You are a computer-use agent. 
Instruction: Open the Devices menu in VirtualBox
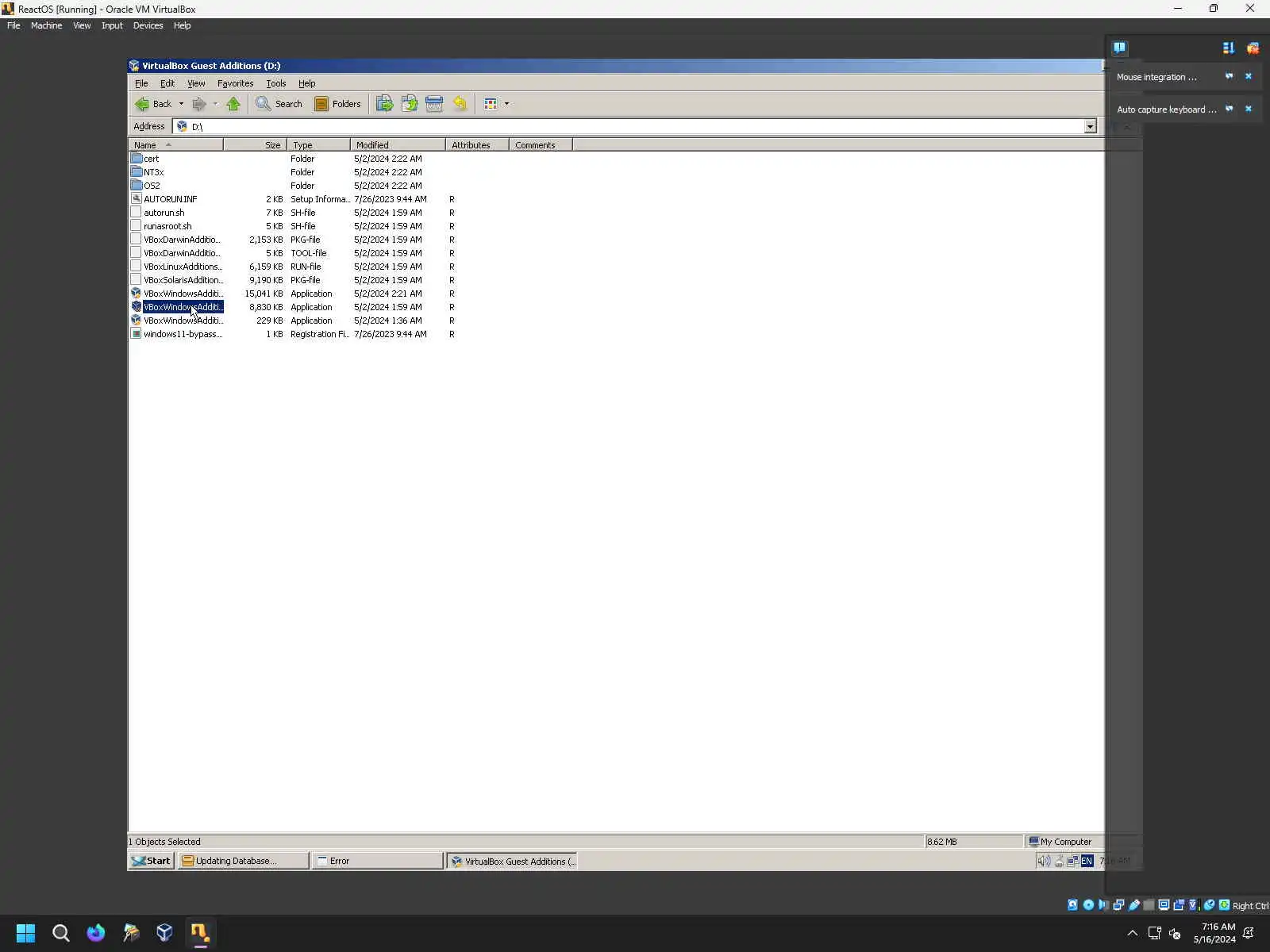coord(148,25)
